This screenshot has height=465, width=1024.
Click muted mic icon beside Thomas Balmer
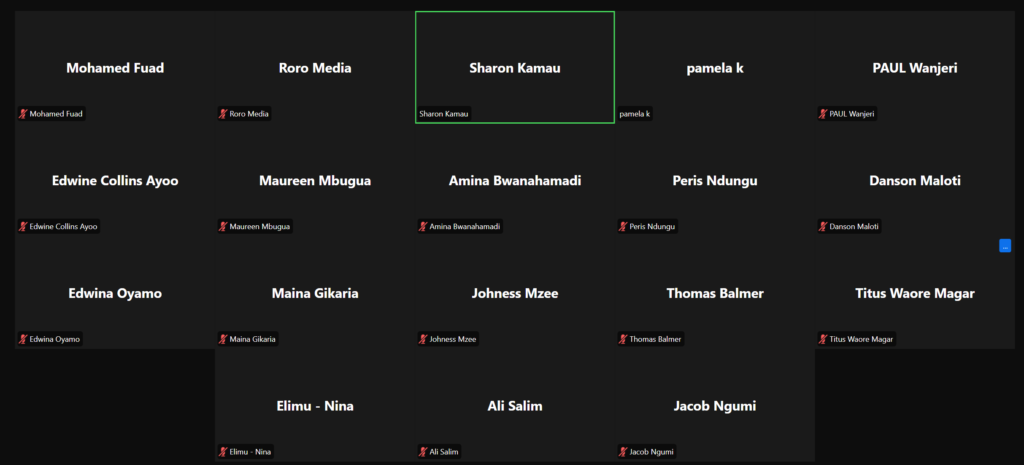(x=623, y=340)
